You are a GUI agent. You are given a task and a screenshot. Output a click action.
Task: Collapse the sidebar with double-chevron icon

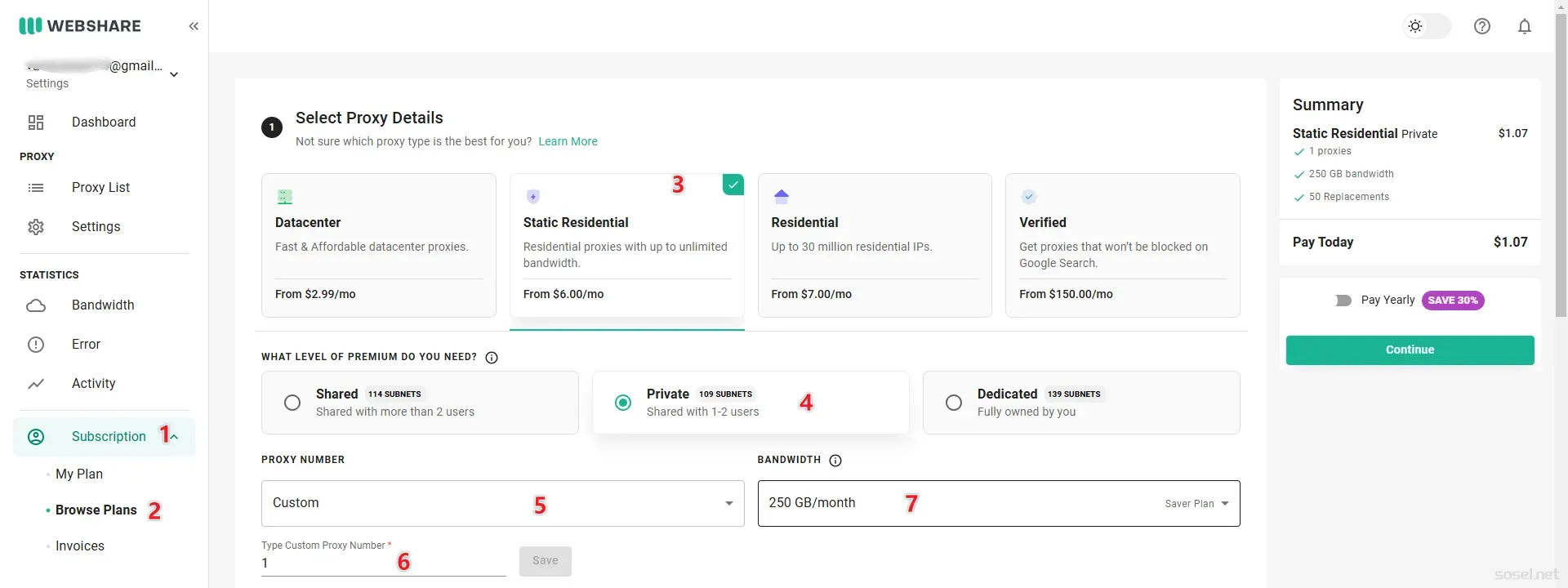tap(194, 26)
